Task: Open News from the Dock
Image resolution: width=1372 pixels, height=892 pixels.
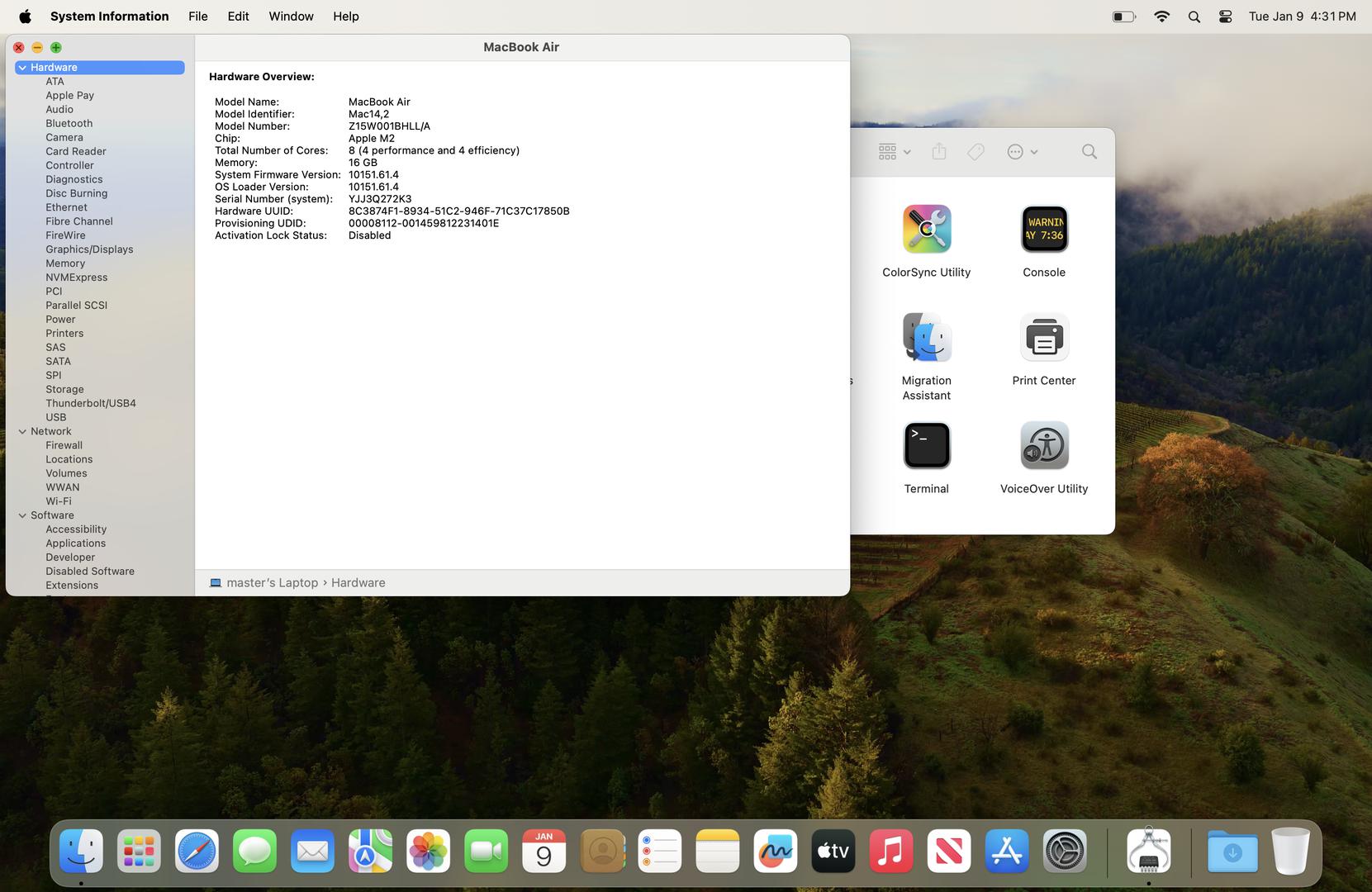Action: tap(949, 851)
